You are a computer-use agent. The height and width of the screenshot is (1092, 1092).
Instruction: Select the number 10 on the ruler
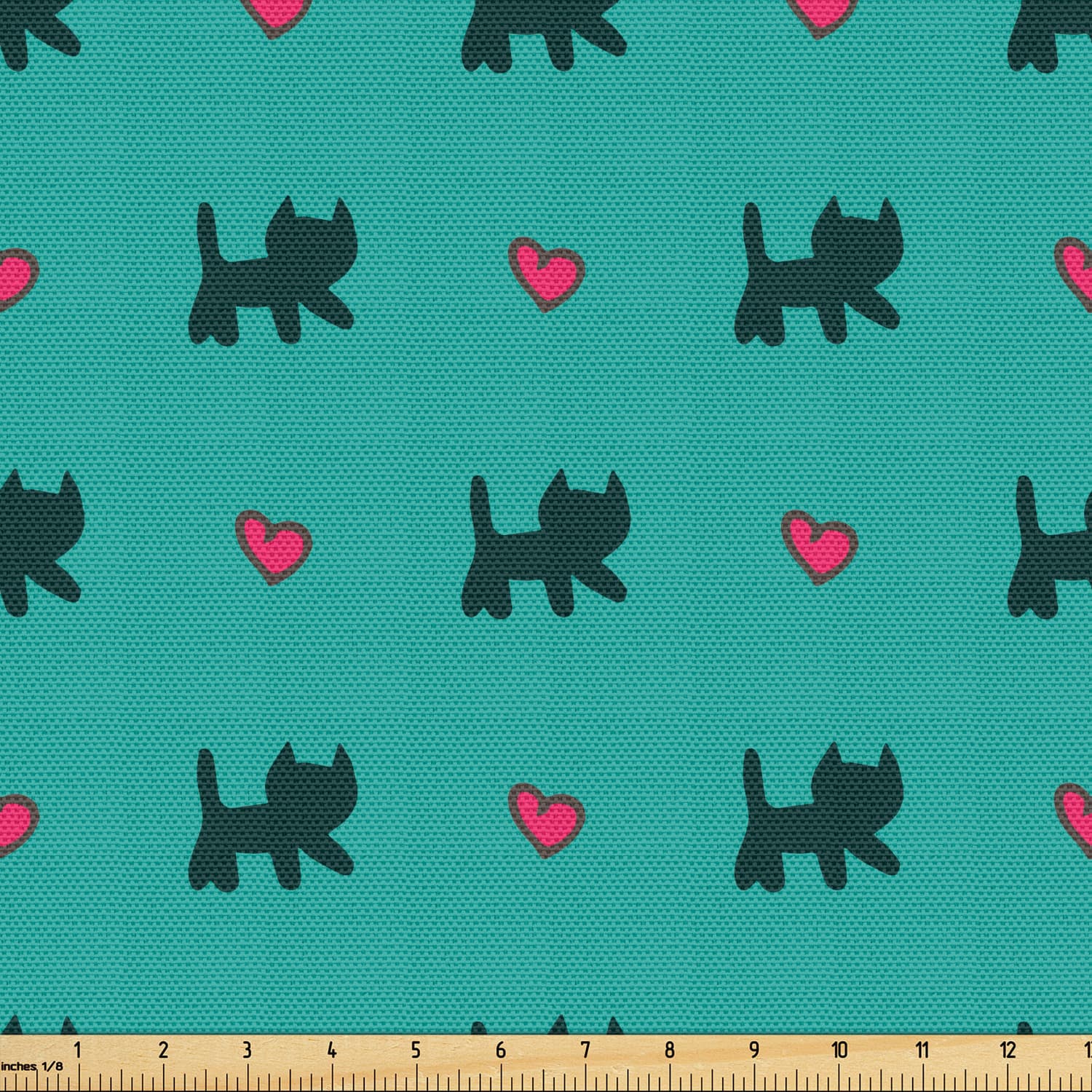(839, 1050)
